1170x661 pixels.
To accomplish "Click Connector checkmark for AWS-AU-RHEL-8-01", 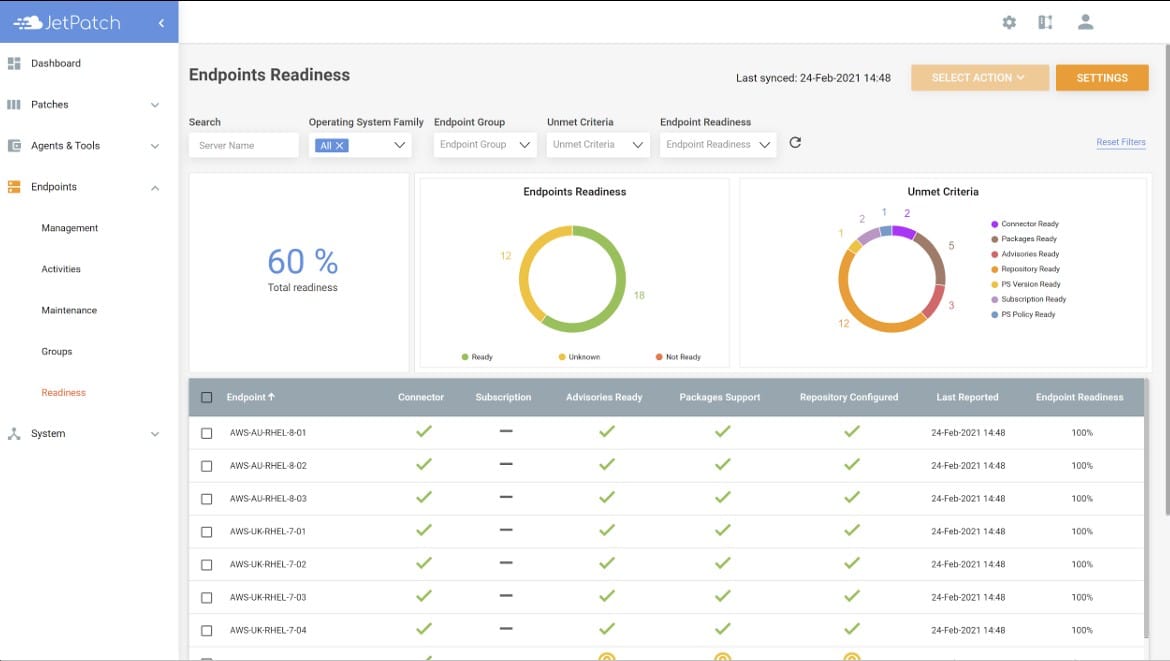I will click(x=424, y=431).
